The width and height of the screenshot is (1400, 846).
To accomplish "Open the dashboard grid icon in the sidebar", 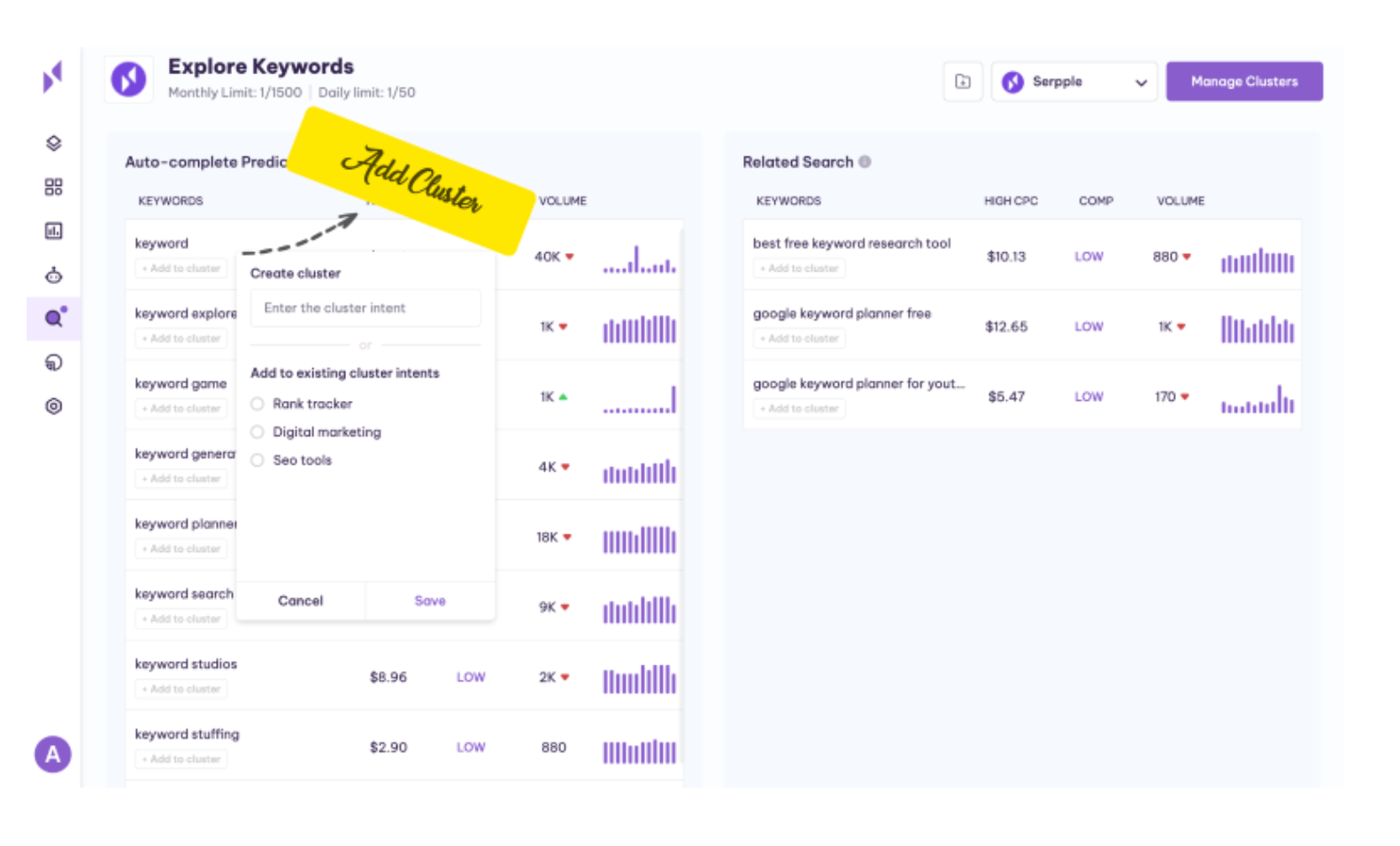I will (54, 187).
